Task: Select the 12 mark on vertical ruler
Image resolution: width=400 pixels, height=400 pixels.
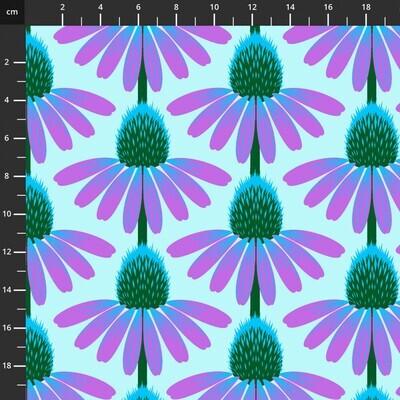Action: point(7,252)
